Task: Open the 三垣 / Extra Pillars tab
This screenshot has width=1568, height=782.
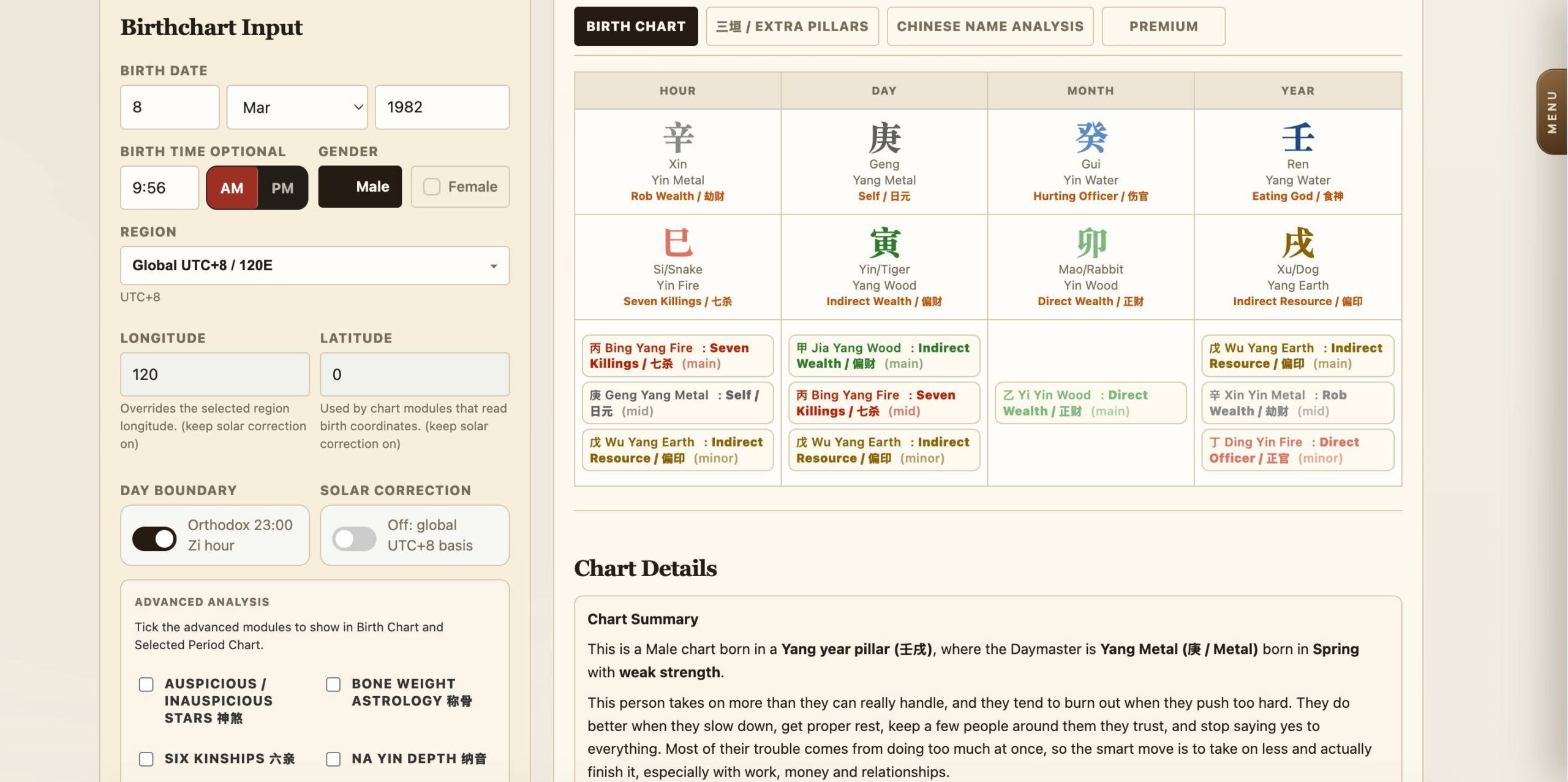Action: [792, 26]
